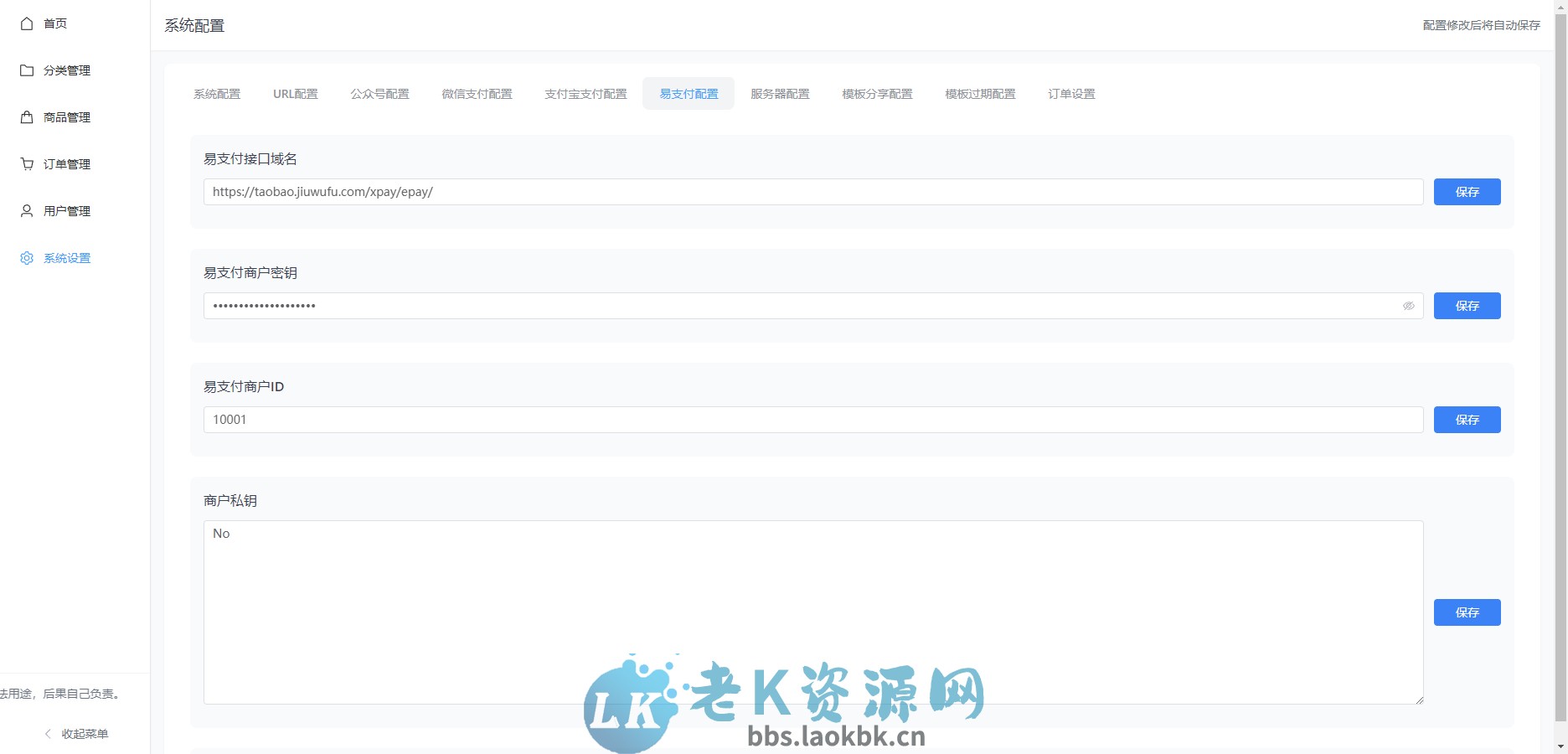
Task: Select the 服务器配置 tab
Action: (780, 94)
